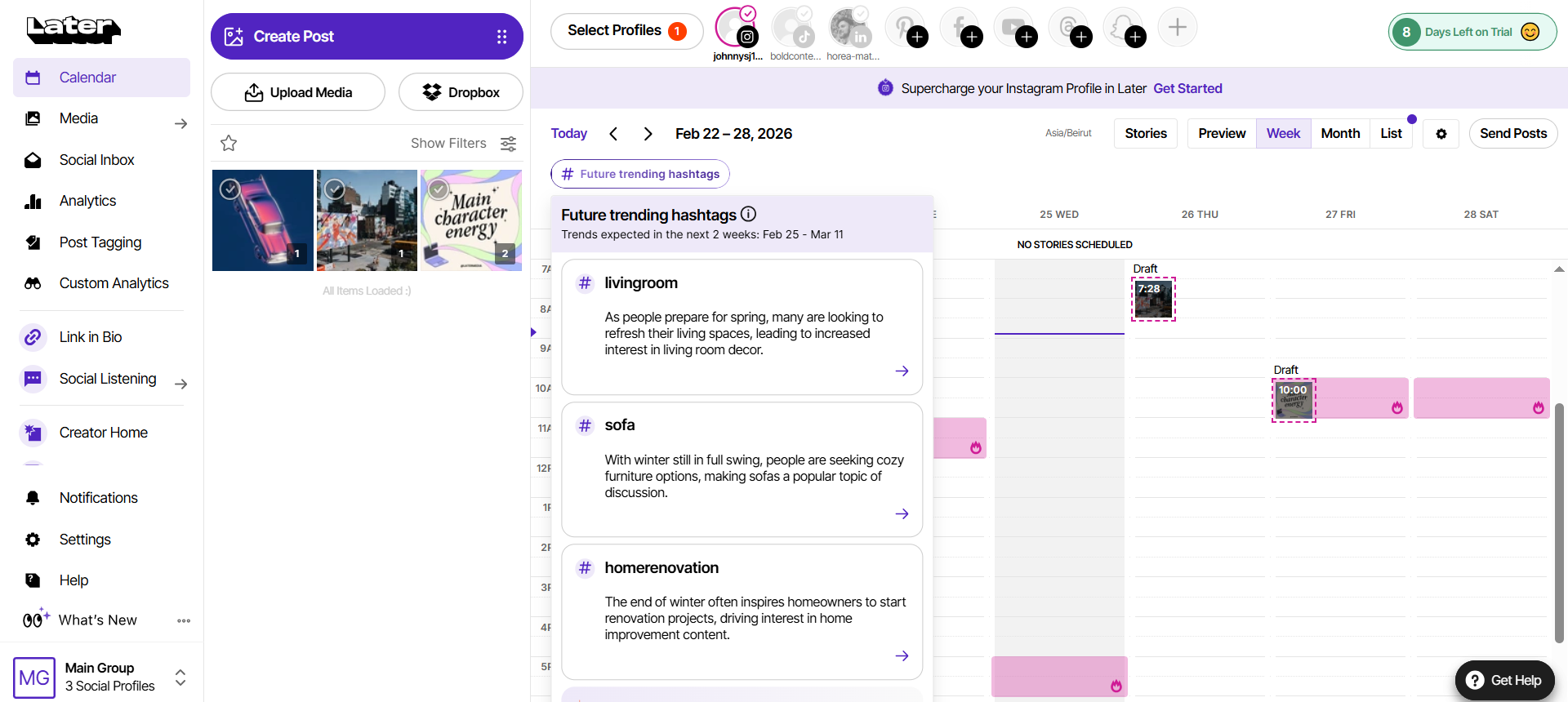Open the Show Filters sliders icon
This screenshot has width=1568, height=702.
point(508,144)
